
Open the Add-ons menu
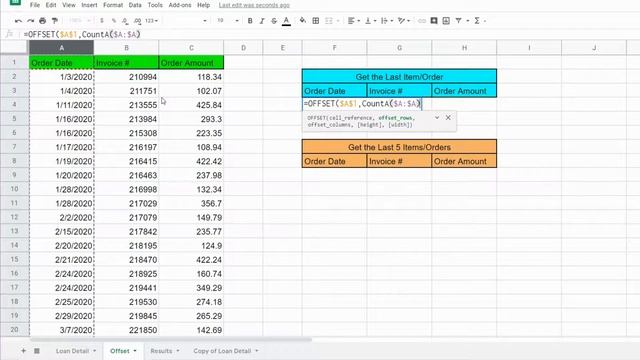tap(180, 5)
